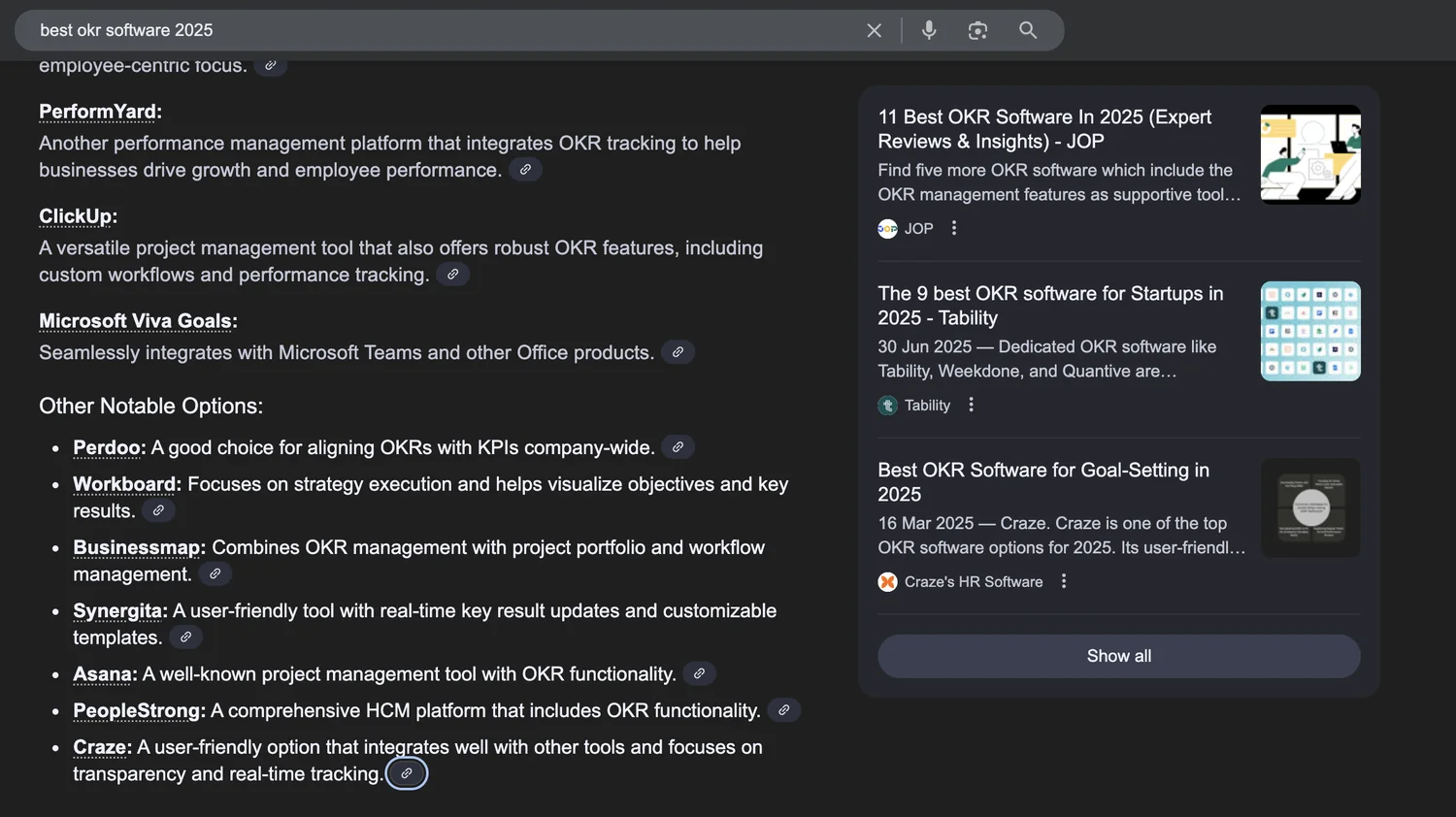Viewport: 1456px width, 817px height.
Task: Open source link icon after ClickUp description
Action: pos(452,275)
